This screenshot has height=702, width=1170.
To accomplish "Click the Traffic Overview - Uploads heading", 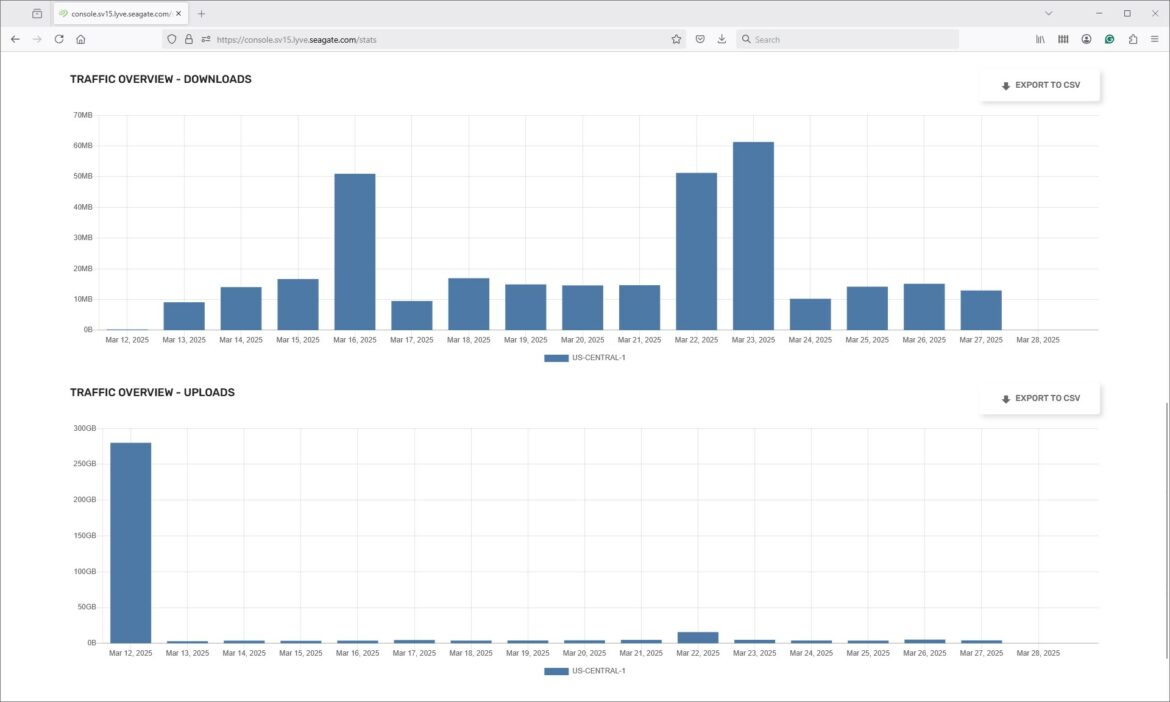I will 152,392.
